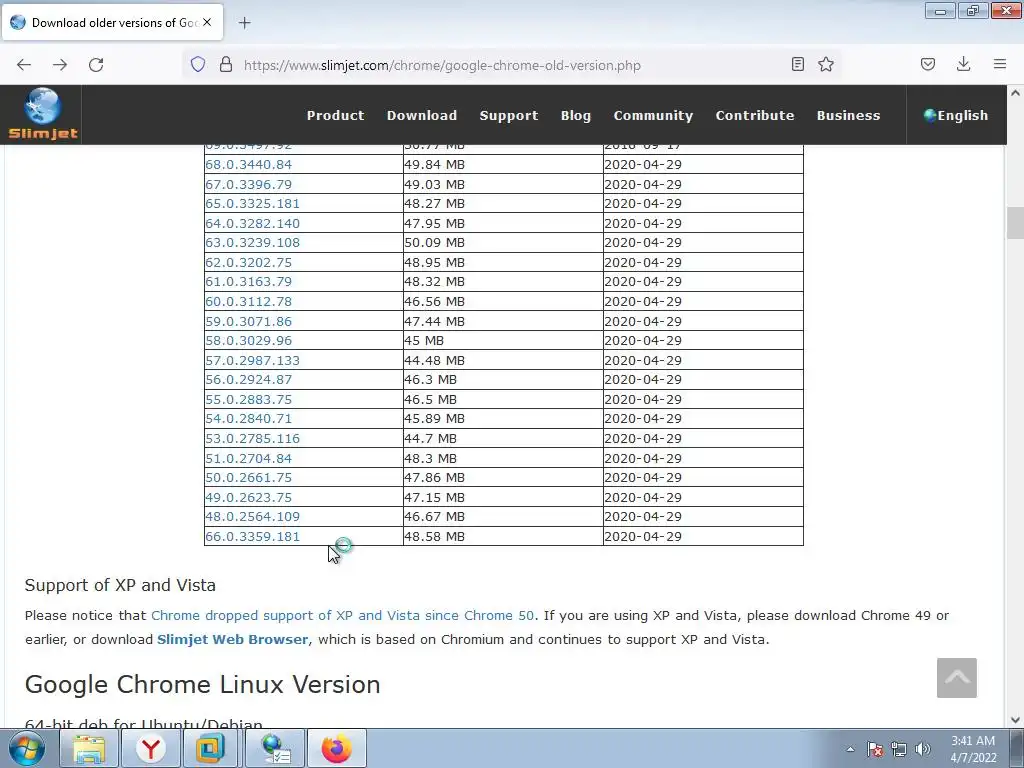Click the Slimjet logo
1024x768 pixels.
(43, 114)
